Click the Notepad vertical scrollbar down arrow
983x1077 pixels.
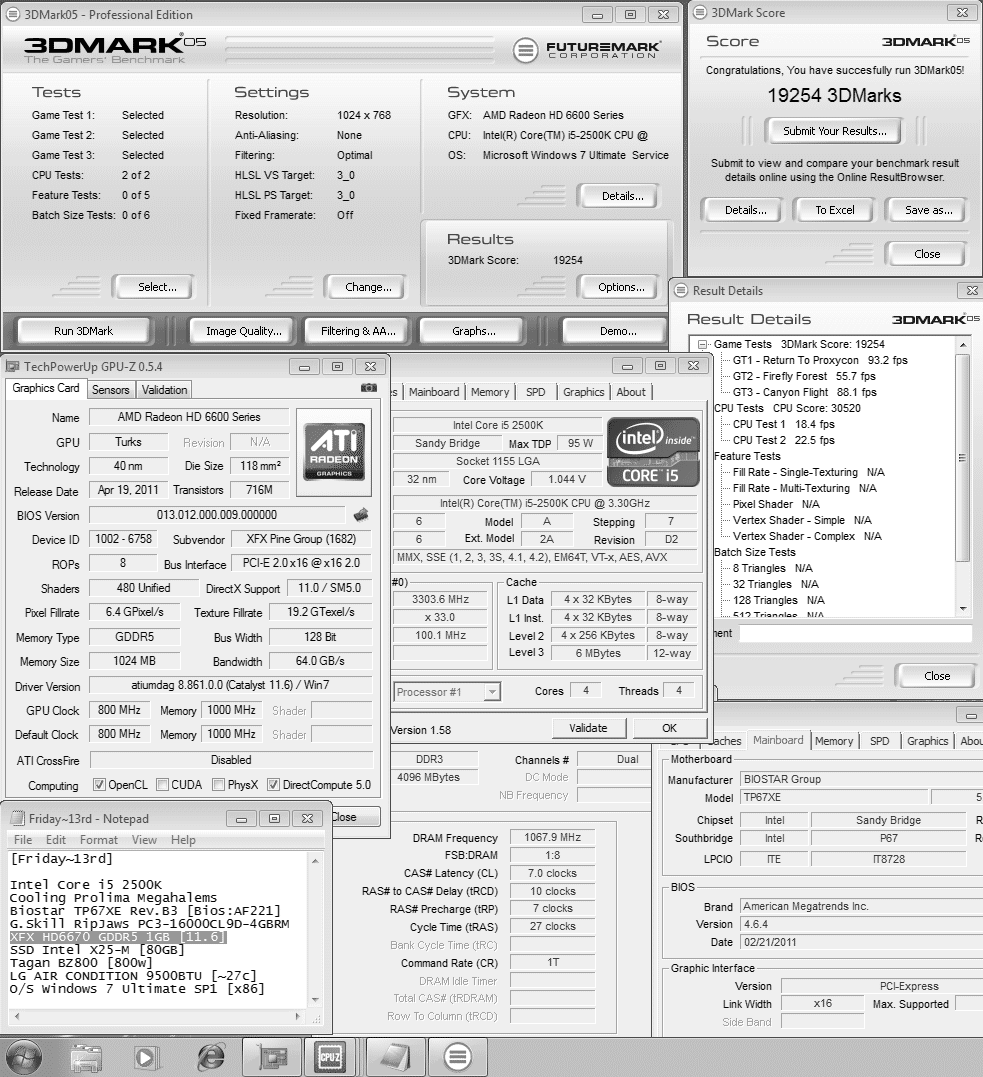coord(315,999)
